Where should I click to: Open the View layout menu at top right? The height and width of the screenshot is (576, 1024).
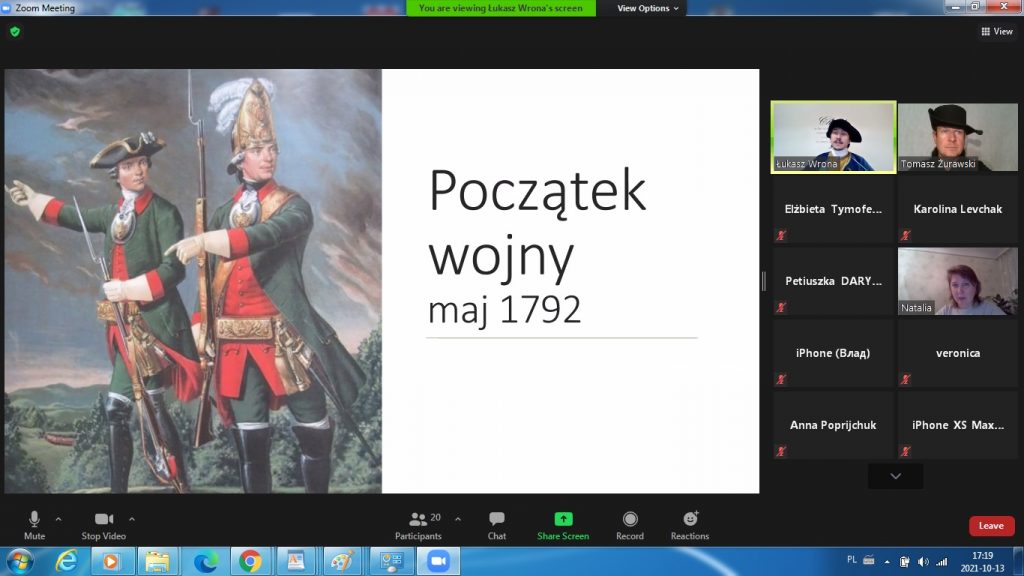(x=996, y=31)
